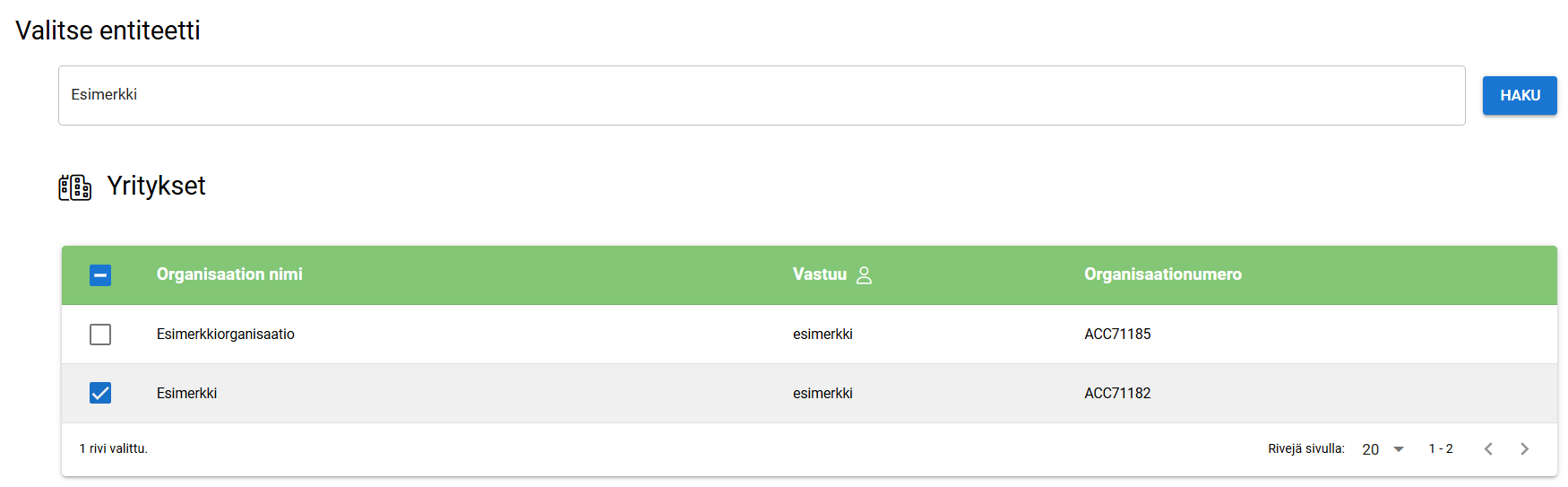Viewport: 1568px width, 487px height.
Task: Click the 1 rivi valittu status text
Action: click(x=114, y=448)
